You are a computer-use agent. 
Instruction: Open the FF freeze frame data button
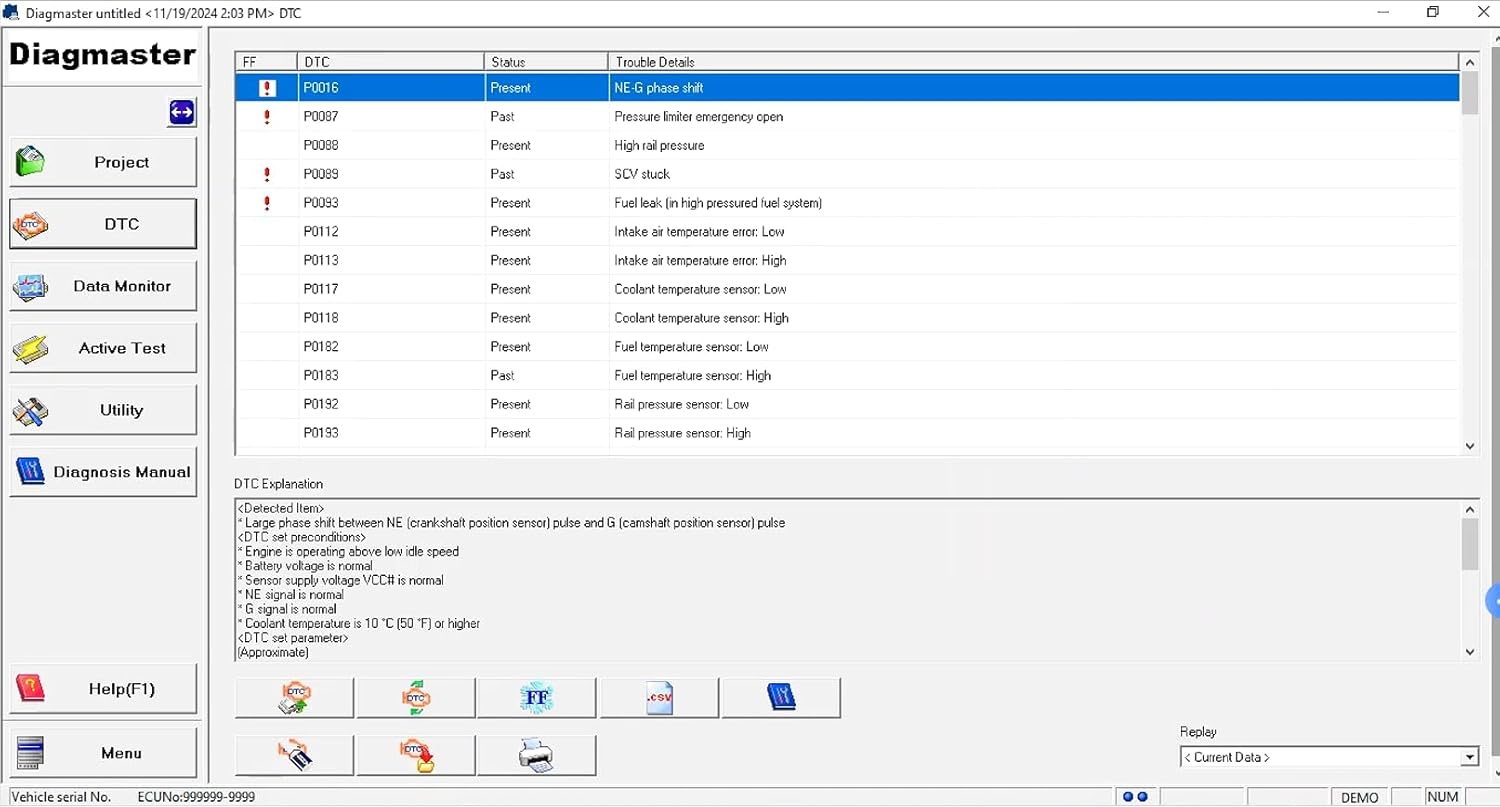pos(537,698)
